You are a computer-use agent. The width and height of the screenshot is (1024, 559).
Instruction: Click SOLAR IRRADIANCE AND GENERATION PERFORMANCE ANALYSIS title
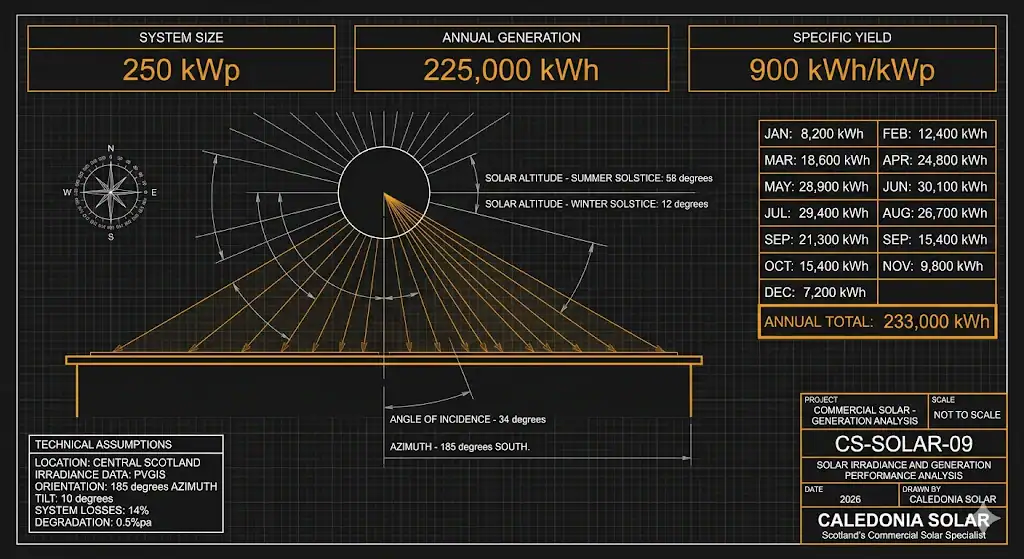pyautogui.click(x=904, y=470)
